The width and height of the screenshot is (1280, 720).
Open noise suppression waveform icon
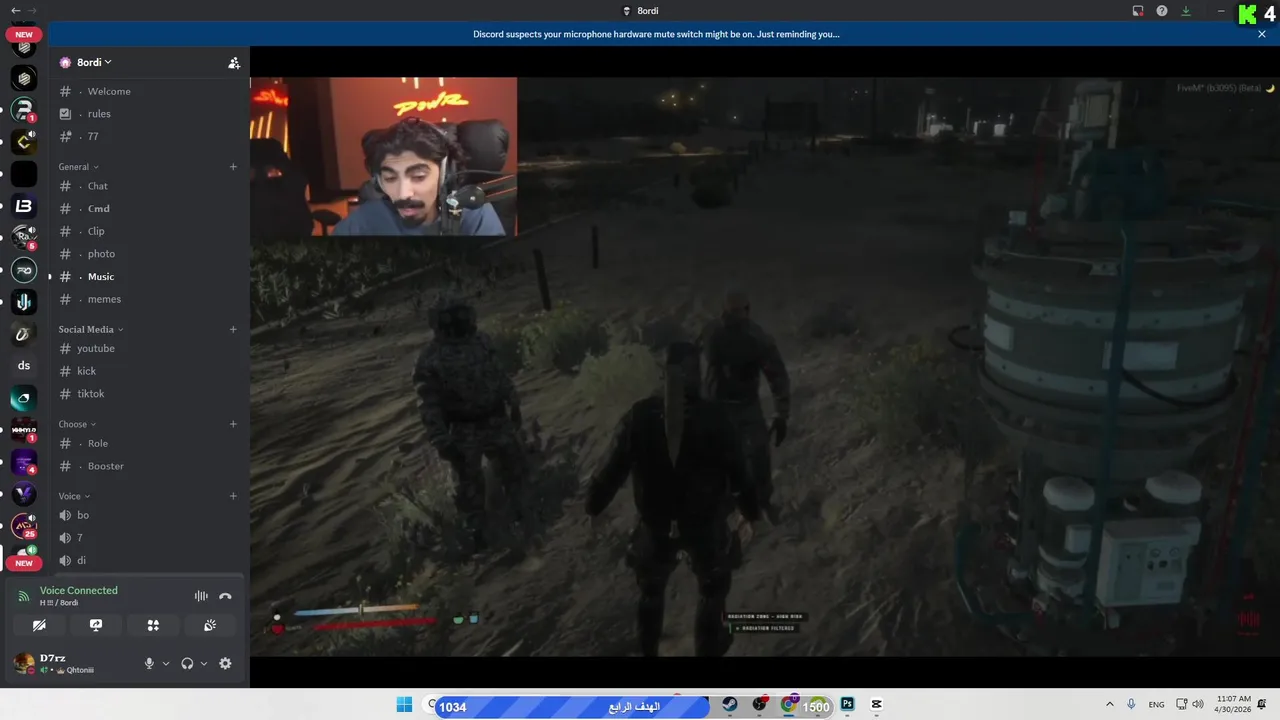[x=201, y=596]
